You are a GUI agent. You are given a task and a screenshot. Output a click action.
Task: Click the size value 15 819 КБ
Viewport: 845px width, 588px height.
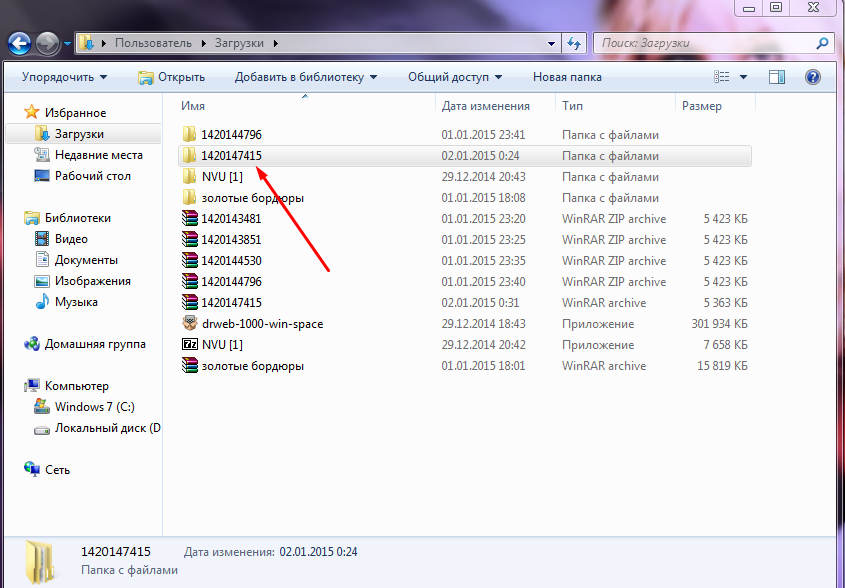[722, 366]
